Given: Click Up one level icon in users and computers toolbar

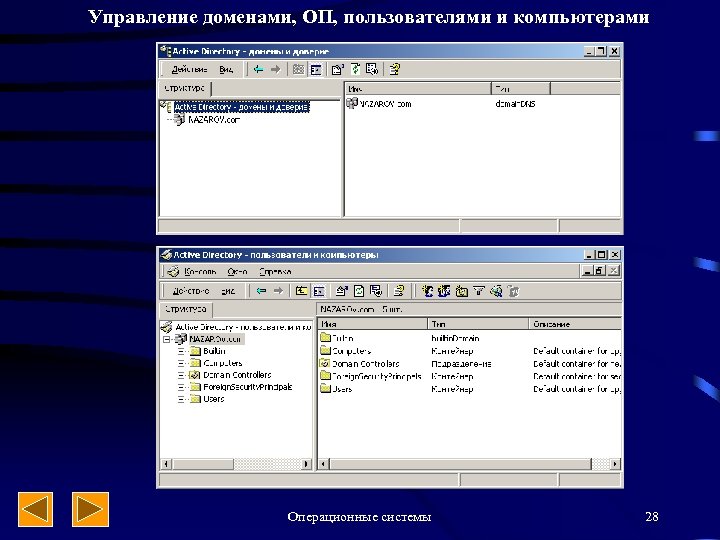Looking at the screenshot, I should tap(302, 291).
